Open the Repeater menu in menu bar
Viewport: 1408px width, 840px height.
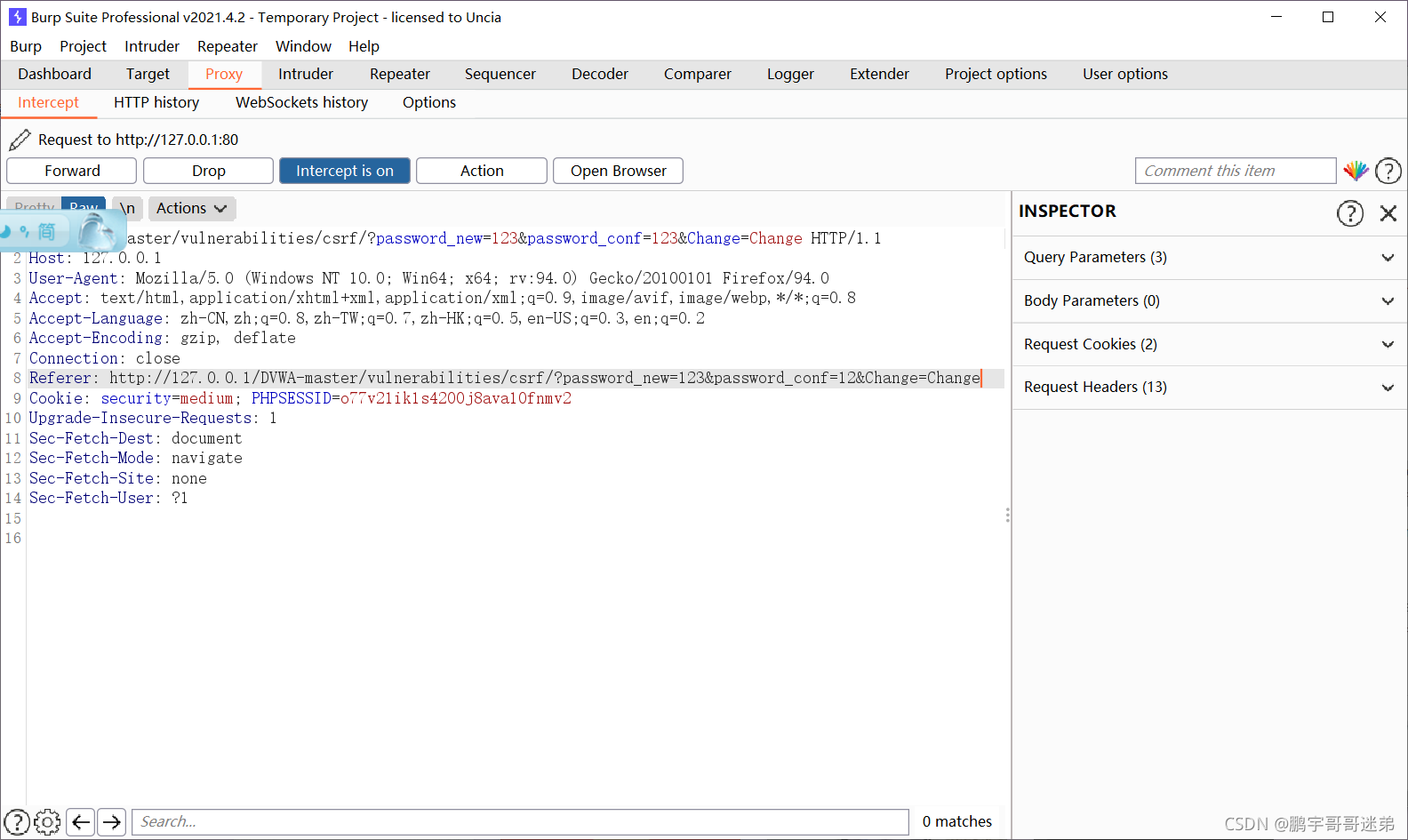coord(228,46)
